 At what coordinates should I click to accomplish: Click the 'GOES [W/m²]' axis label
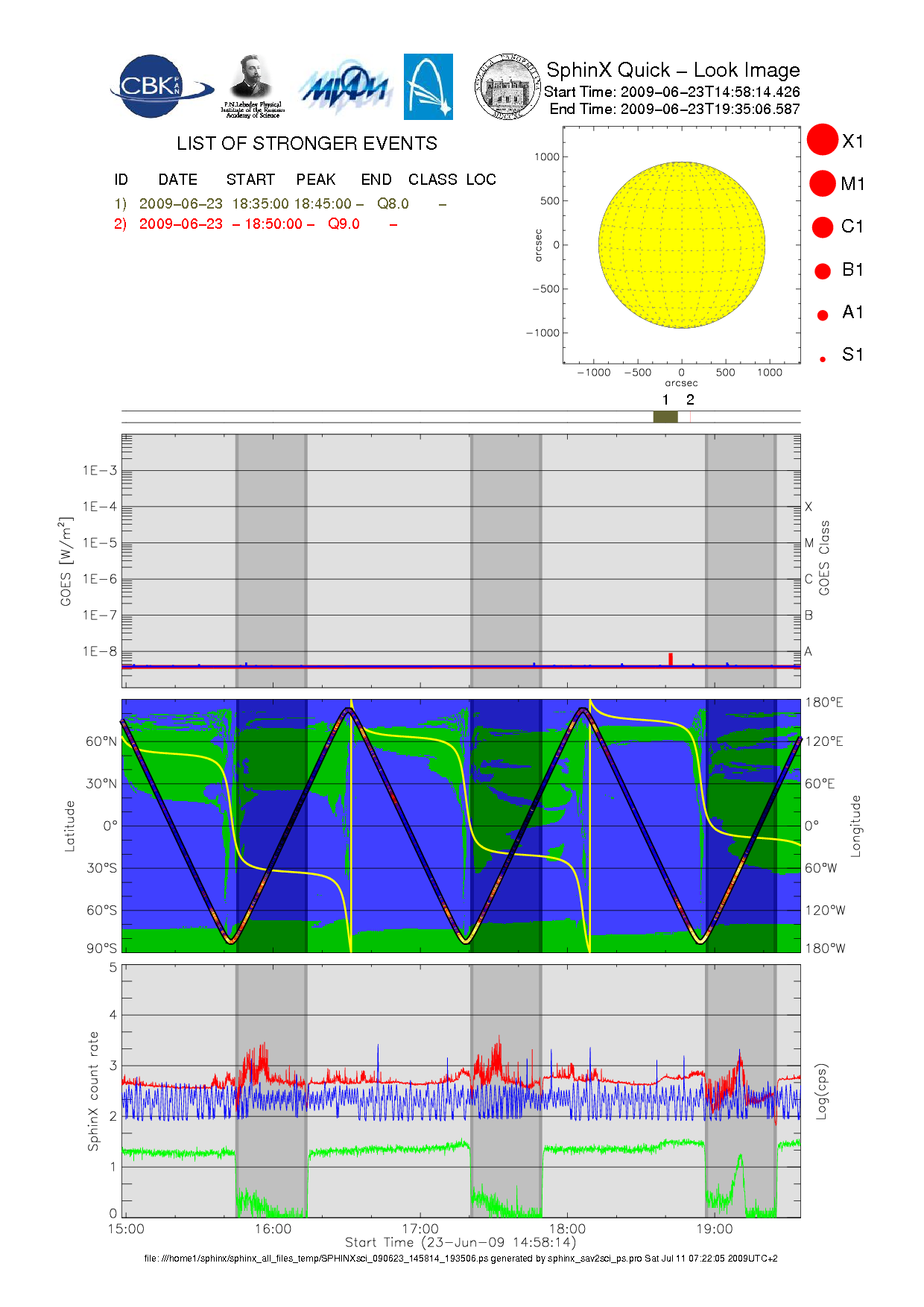tap(67, 561)
